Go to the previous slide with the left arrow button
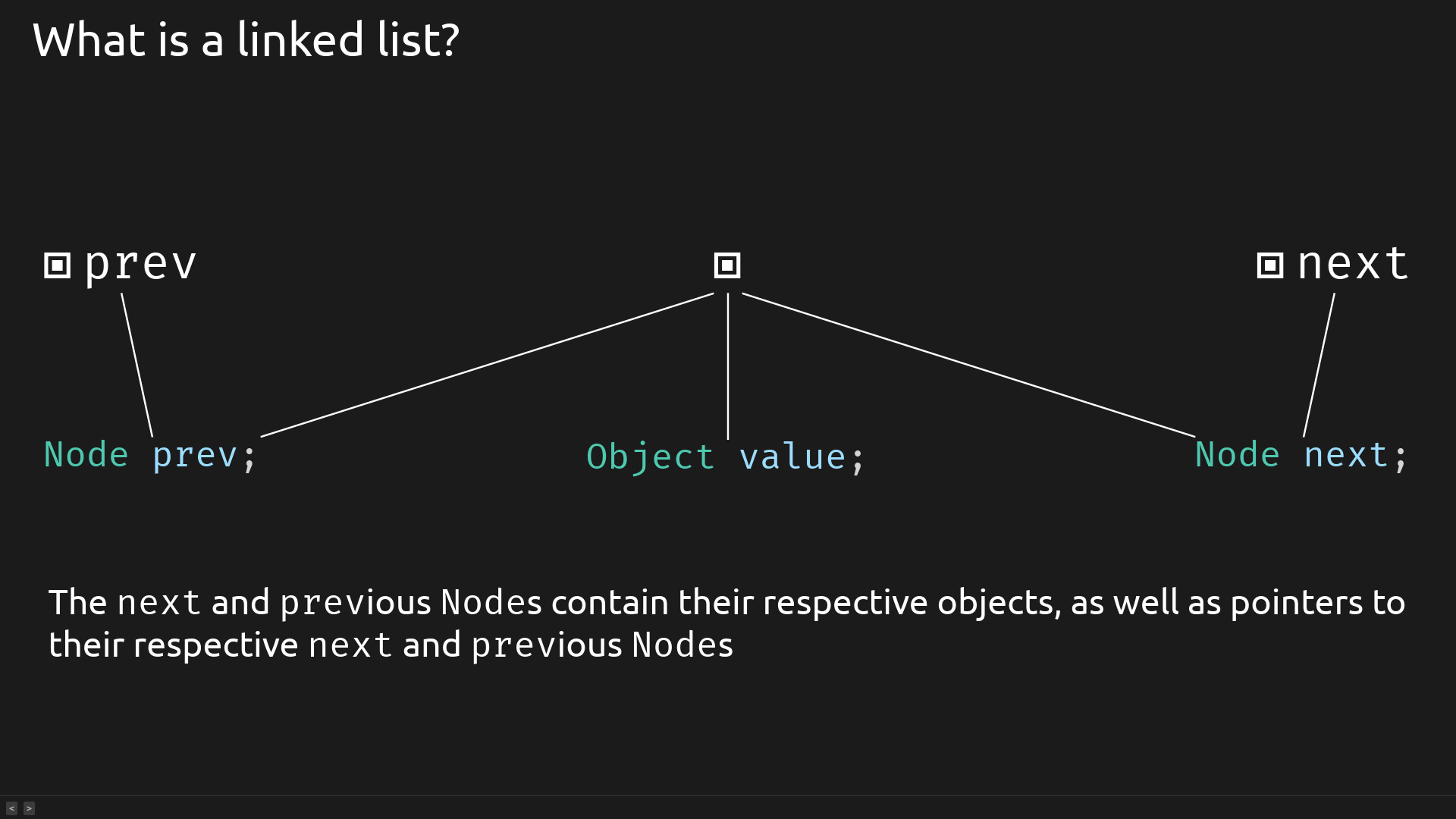Screen dimensions: 1456x819 click(11, 808)
